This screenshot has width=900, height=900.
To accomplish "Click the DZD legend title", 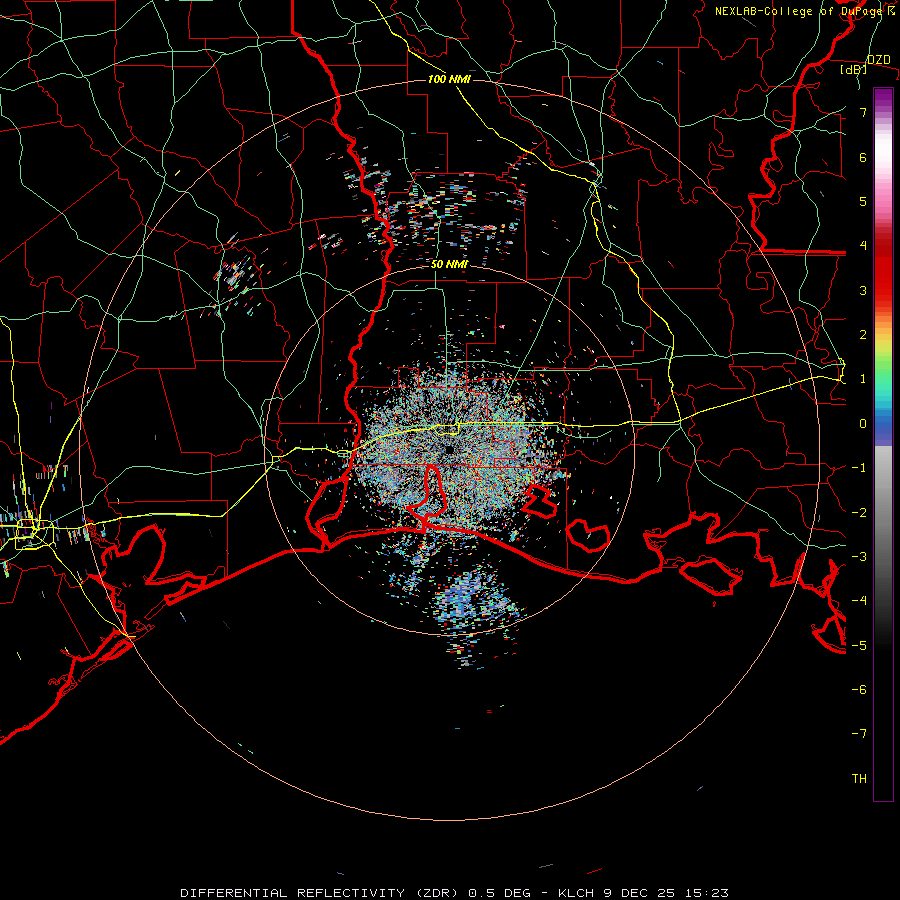I will pos(878,60).
